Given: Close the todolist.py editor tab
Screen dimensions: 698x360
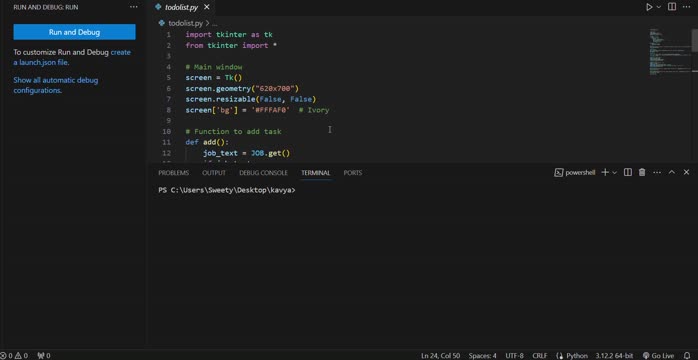Looking at the screenshot, I should pos(206,7).
